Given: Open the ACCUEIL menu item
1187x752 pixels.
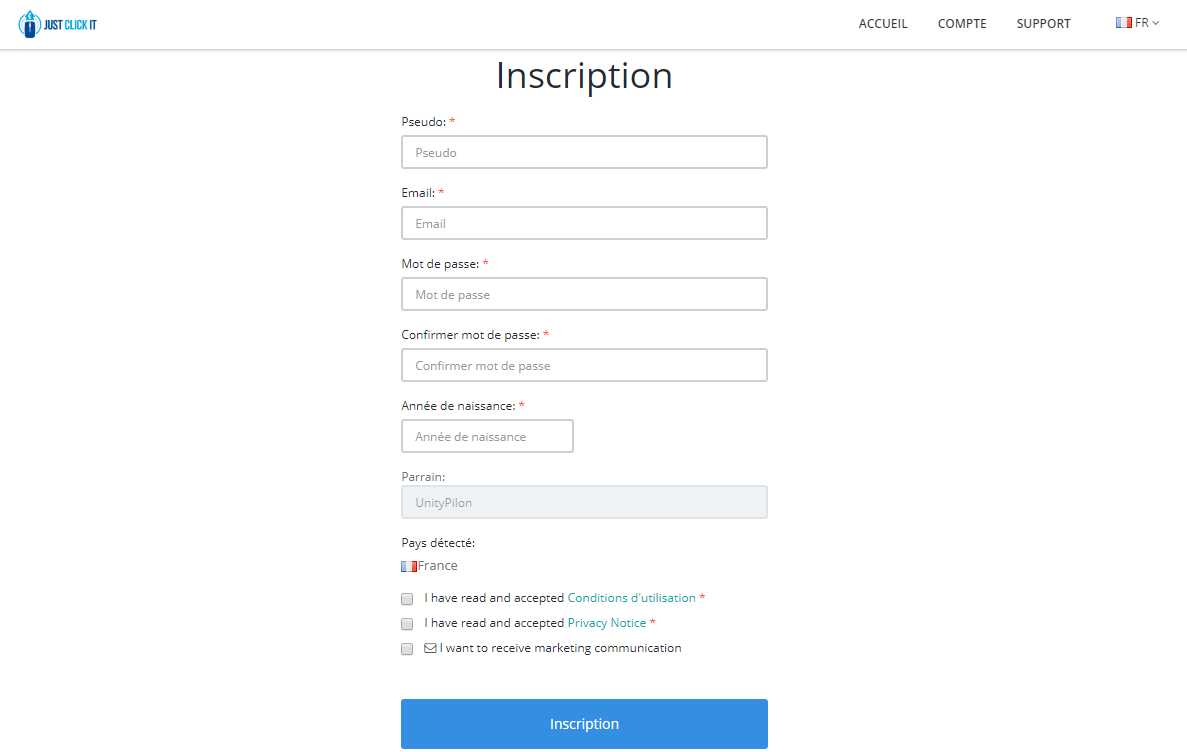Looking at the screenshot, I should pos(883,24).
